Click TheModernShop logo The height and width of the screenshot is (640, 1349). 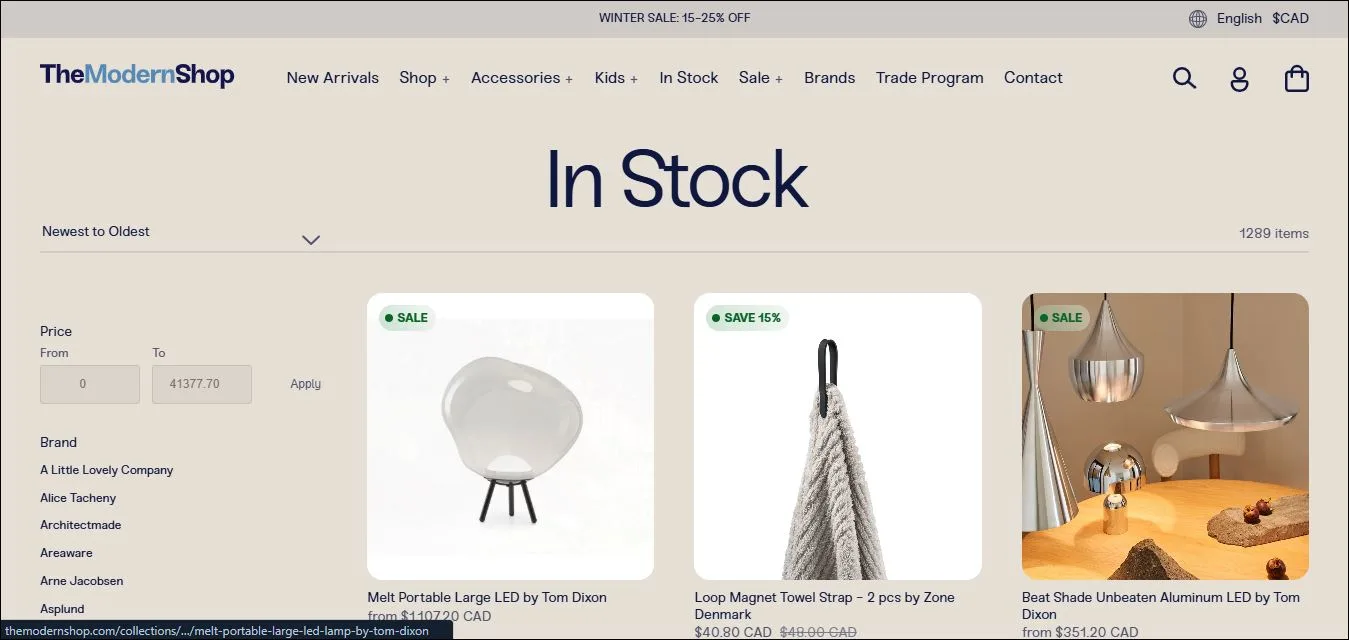pos(137,75)
